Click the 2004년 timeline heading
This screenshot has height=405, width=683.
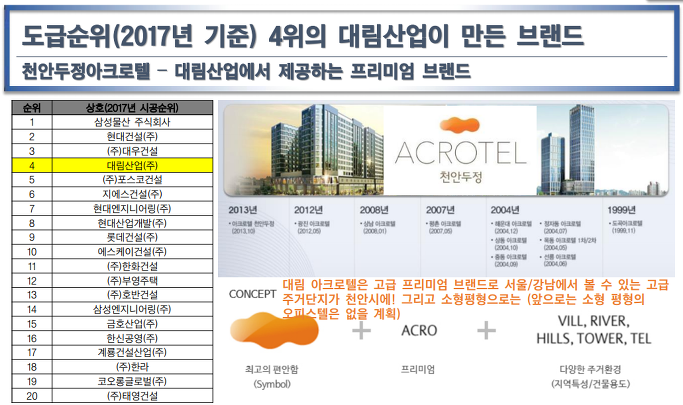click(505, 210)
